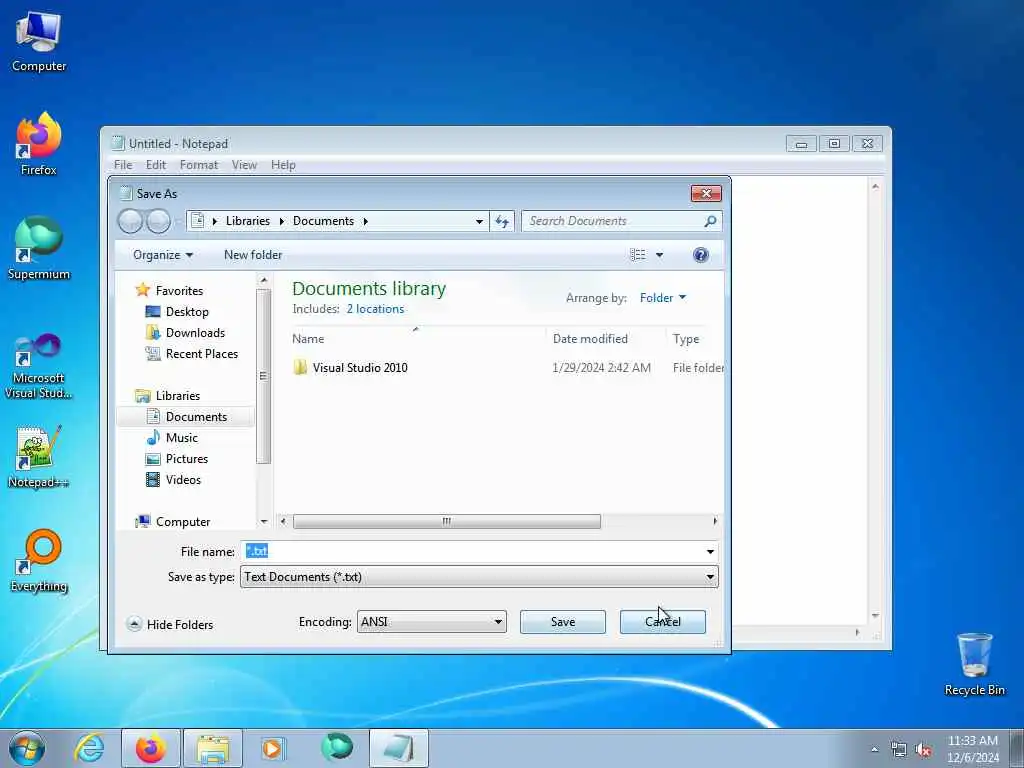Screen dimensions: 1024x768
Task: Open the Arrange by Folder dropdown
Action: click(x=663, y=298)
